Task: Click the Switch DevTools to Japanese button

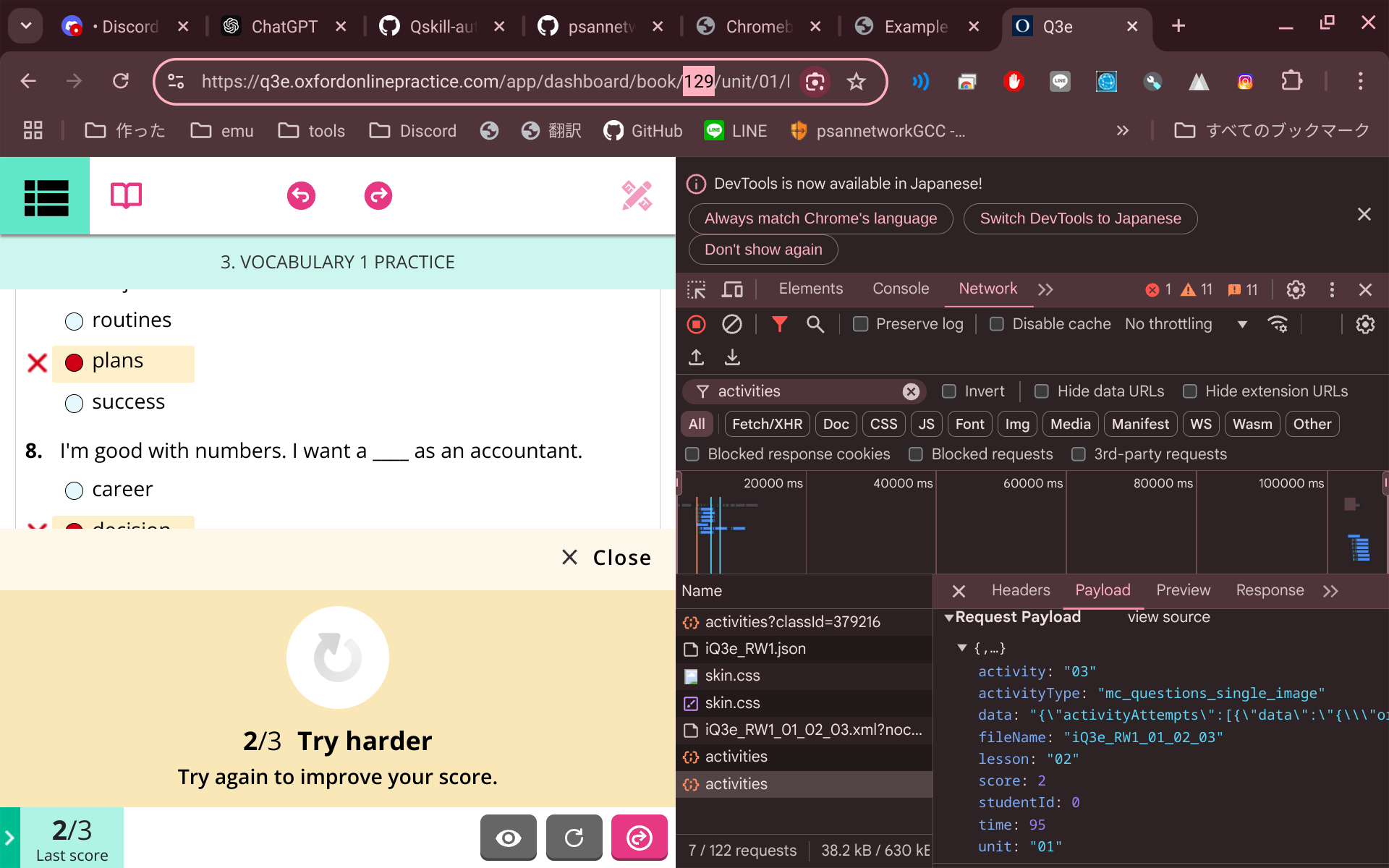Action: click(1079, 218)
